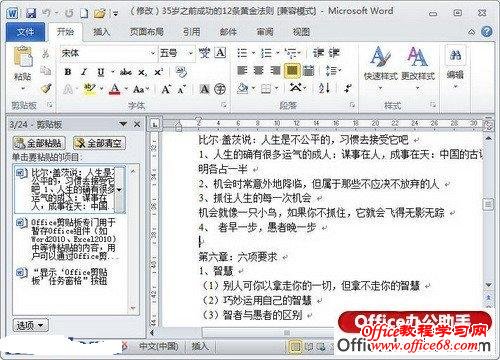Click the Distributed alignment icon
Image resolution: width=500 pixels, height=360 pixels.
(x=309, y=71)
